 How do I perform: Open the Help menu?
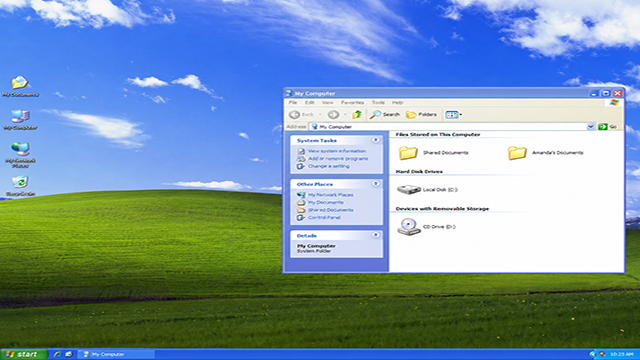[398, 102]
